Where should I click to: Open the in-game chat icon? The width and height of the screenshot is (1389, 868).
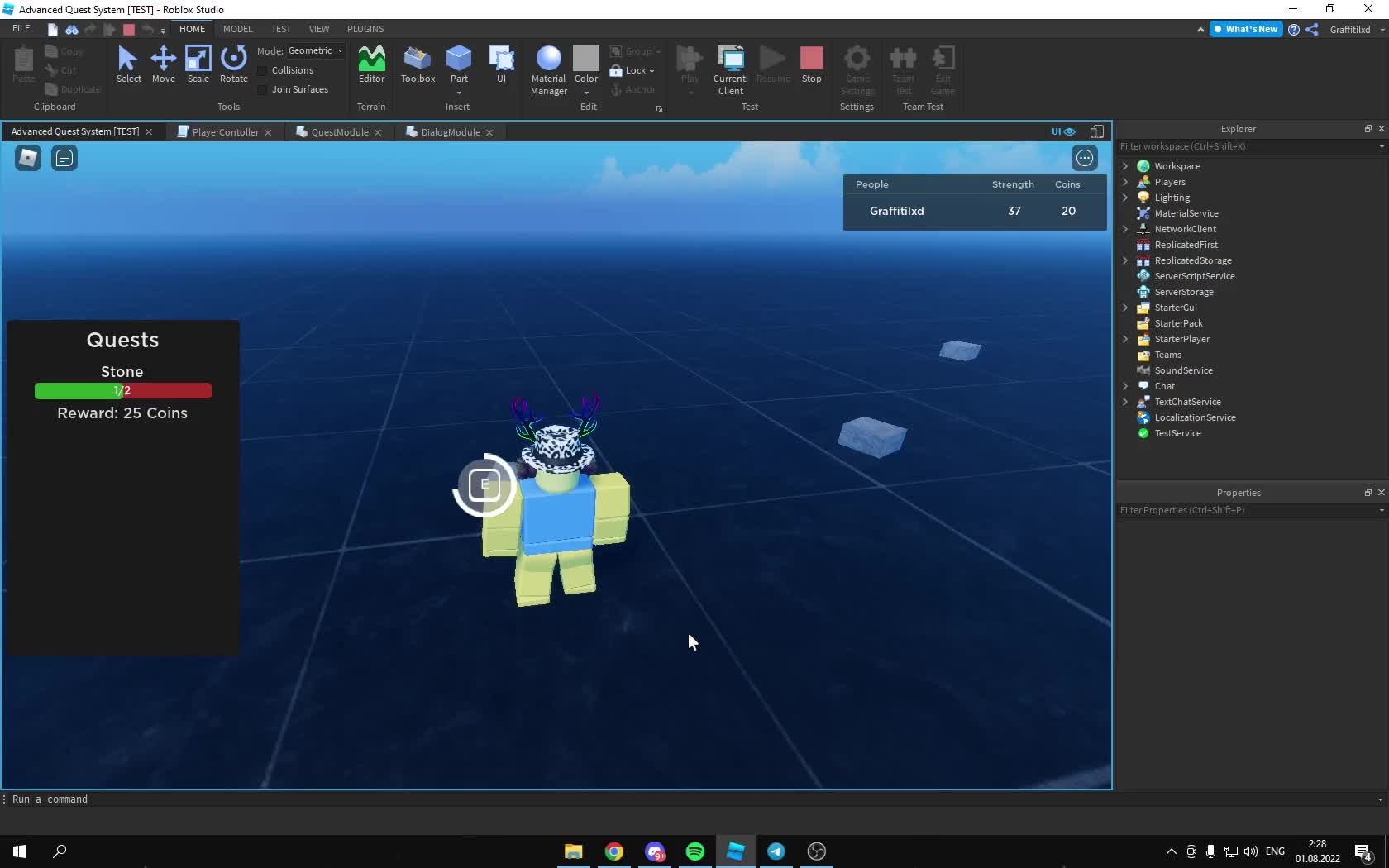(64, 158)
